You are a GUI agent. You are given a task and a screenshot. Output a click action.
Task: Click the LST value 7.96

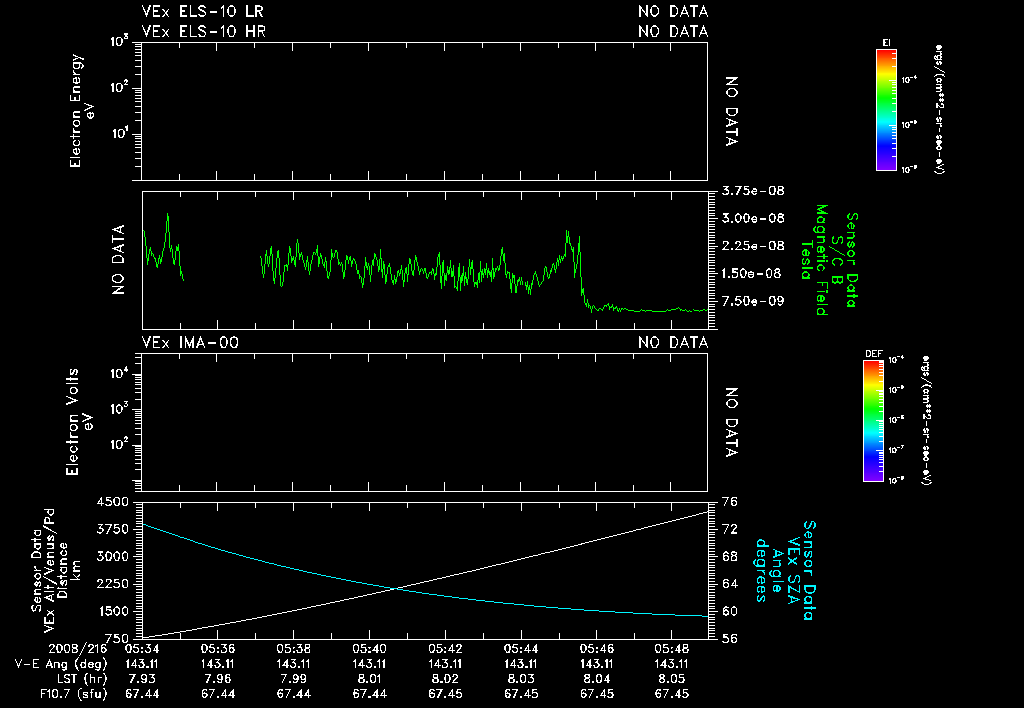(x=217, y=679)
